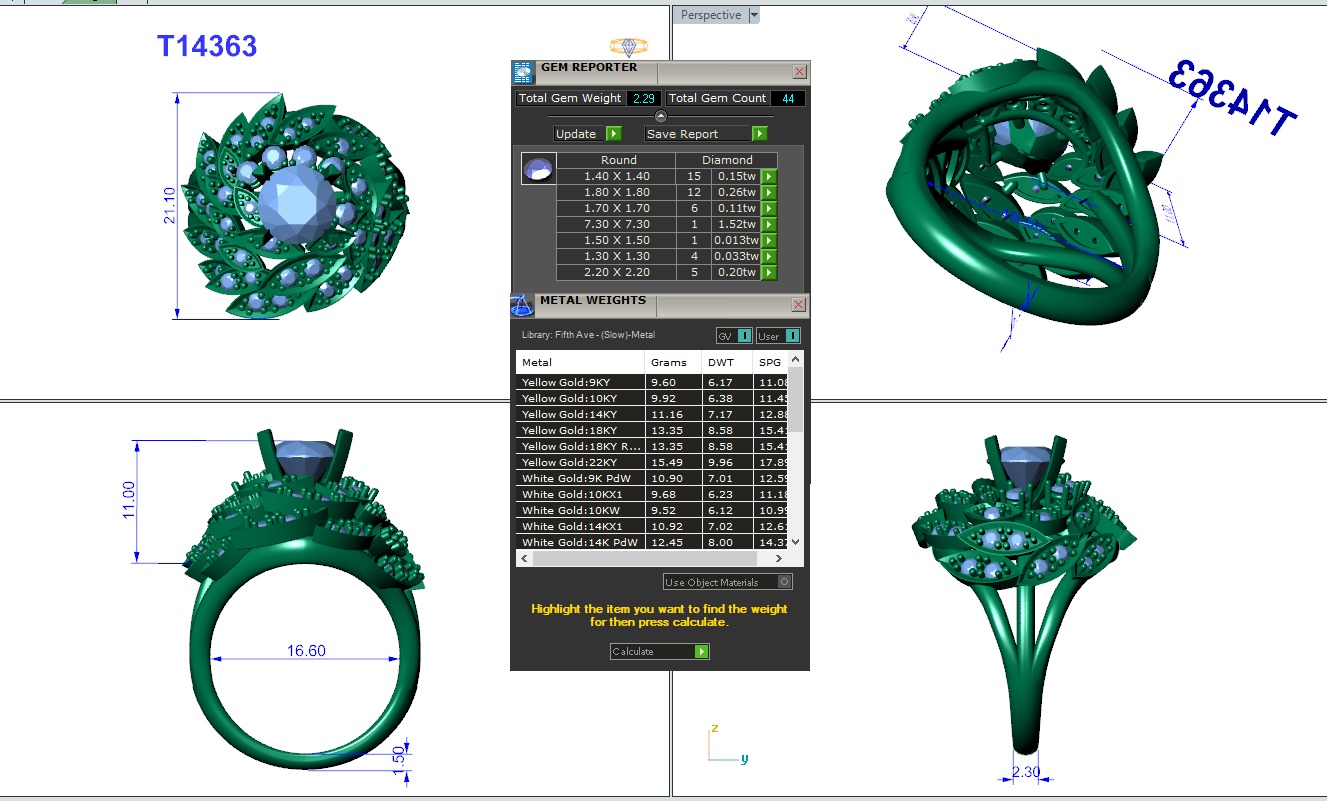Click the arrow for the 2.20 X 2.20 row
The image size is (1327, 801).
(x=768, y=273)
